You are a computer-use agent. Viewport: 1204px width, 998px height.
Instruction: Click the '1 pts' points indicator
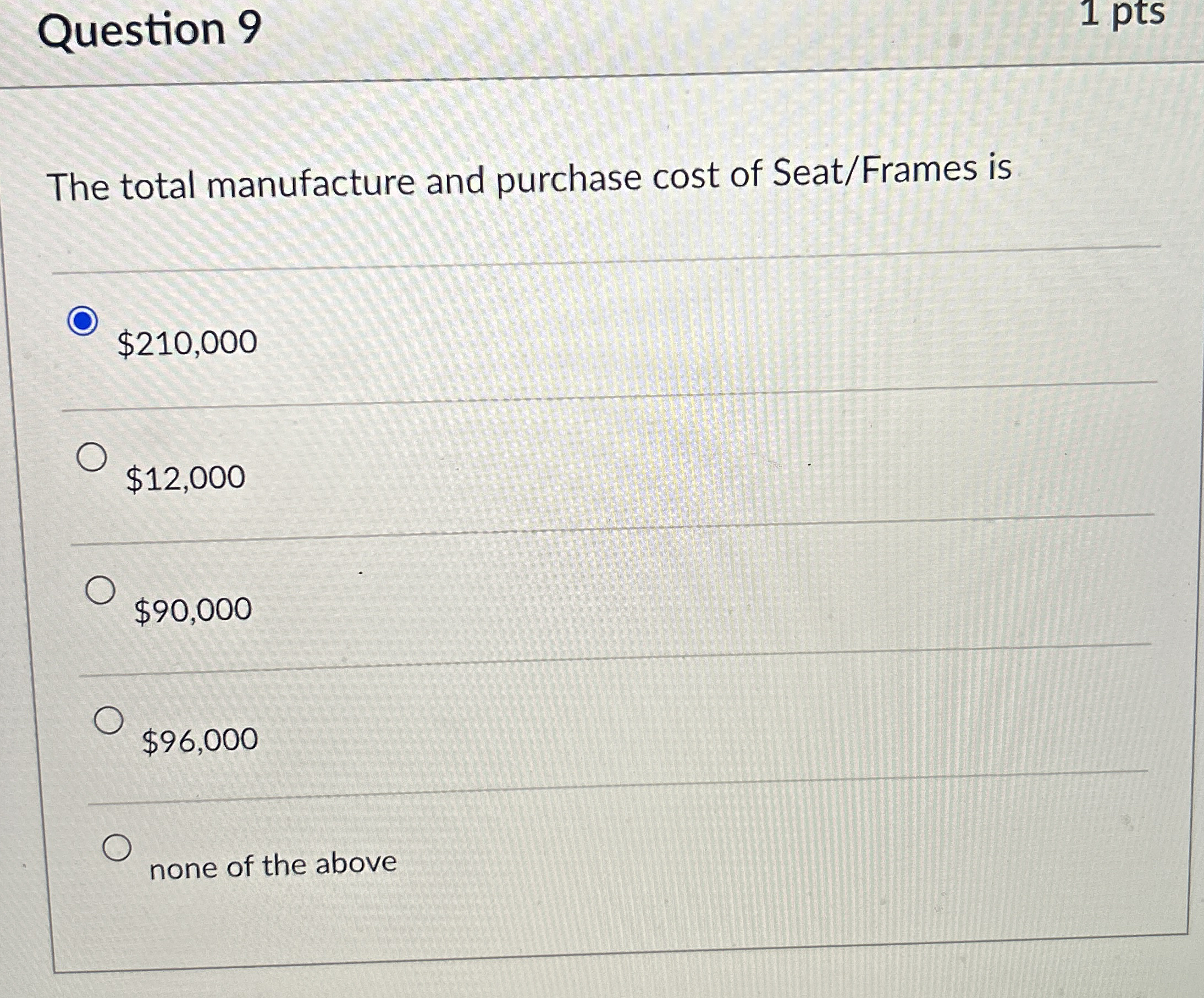point(1122,13)
